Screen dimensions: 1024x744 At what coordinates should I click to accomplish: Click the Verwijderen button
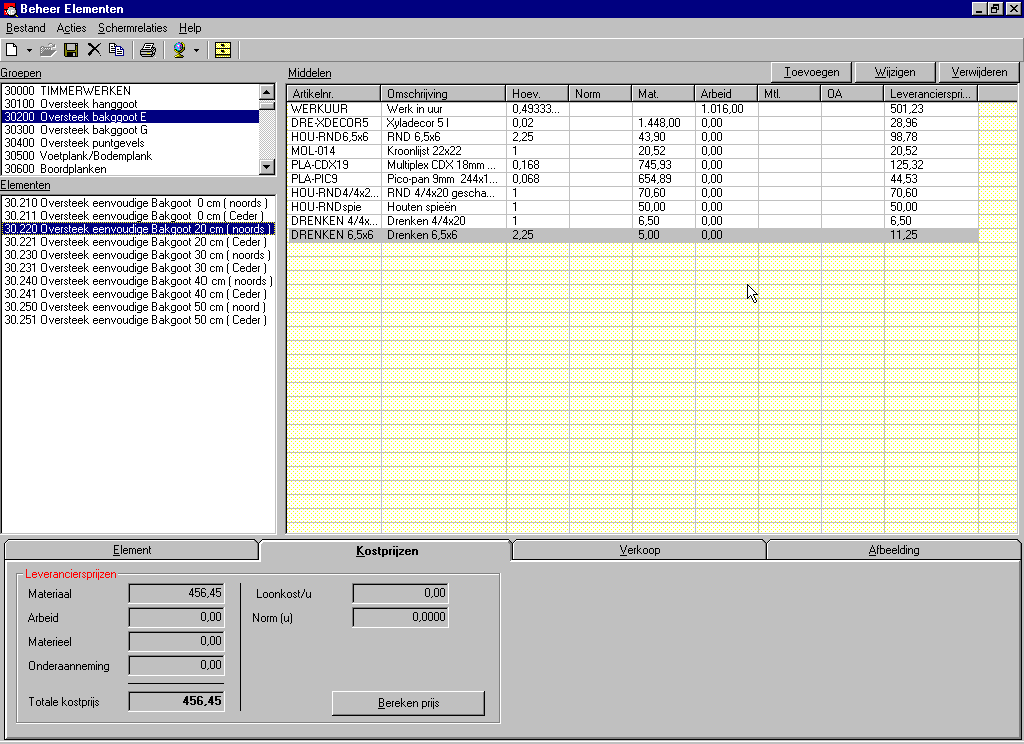tap(978, 72)
